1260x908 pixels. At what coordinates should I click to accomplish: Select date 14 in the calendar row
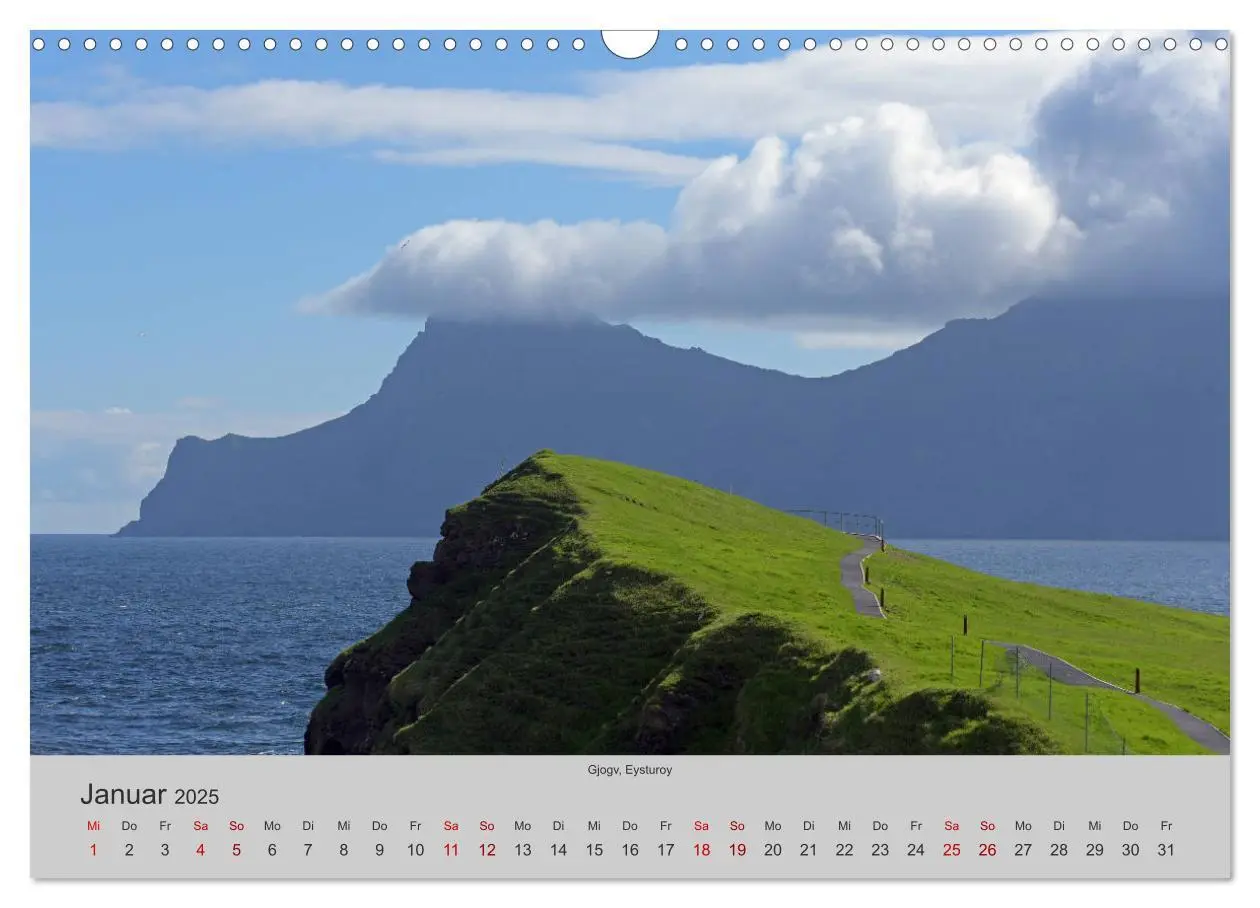coord(558,850)
